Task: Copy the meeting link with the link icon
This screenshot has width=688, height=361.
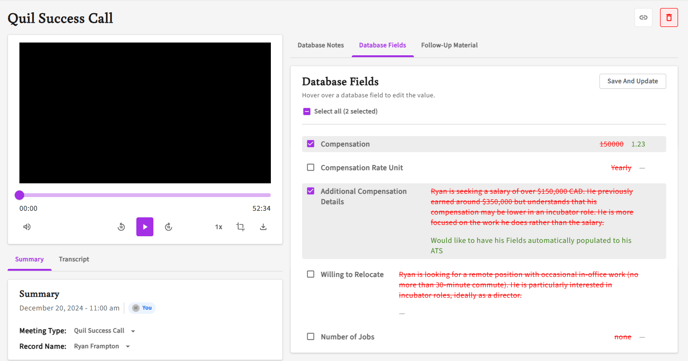Action: [643, 18]
